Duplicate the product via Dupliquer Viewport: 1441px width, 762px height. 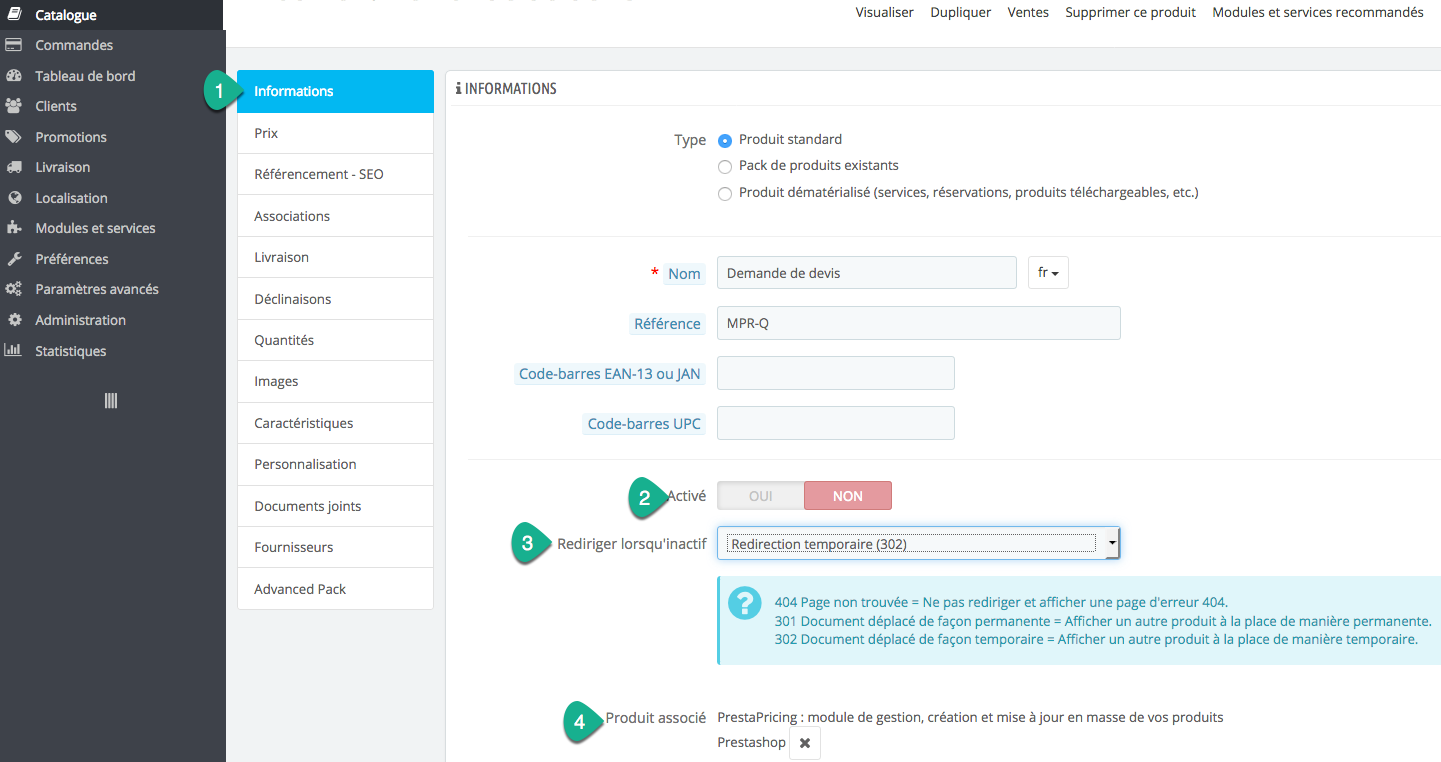click(x=959, y=12)
